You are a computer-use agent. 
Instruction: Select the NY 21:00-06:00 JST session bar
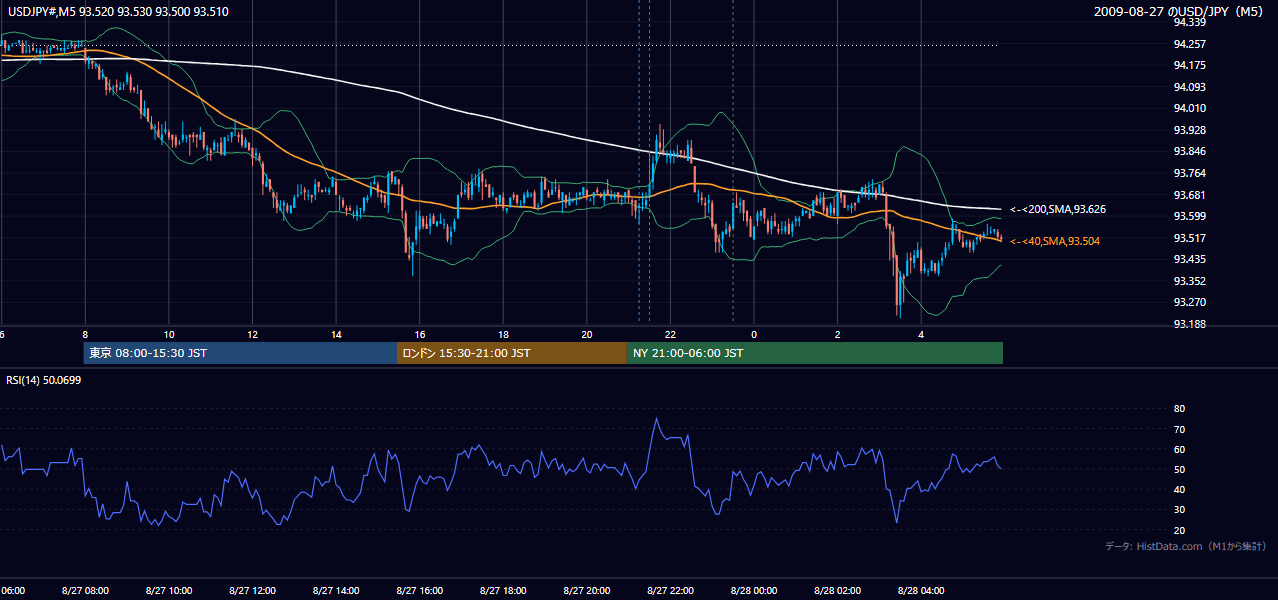(815, 353)
